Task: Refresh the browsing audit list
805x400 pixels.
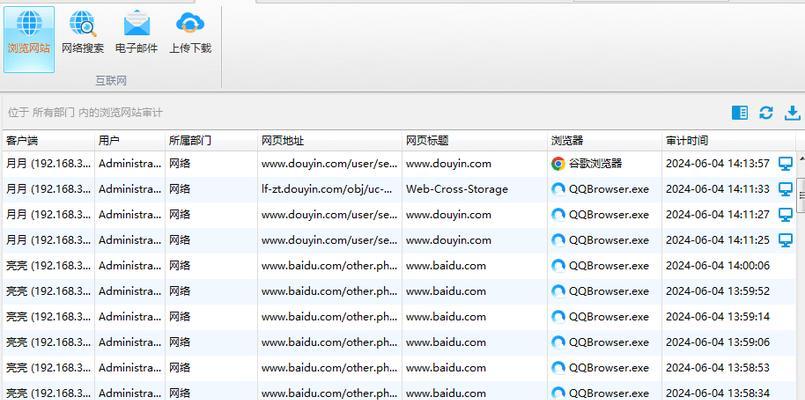Action: pyautogui.click(x=766, y=113)
